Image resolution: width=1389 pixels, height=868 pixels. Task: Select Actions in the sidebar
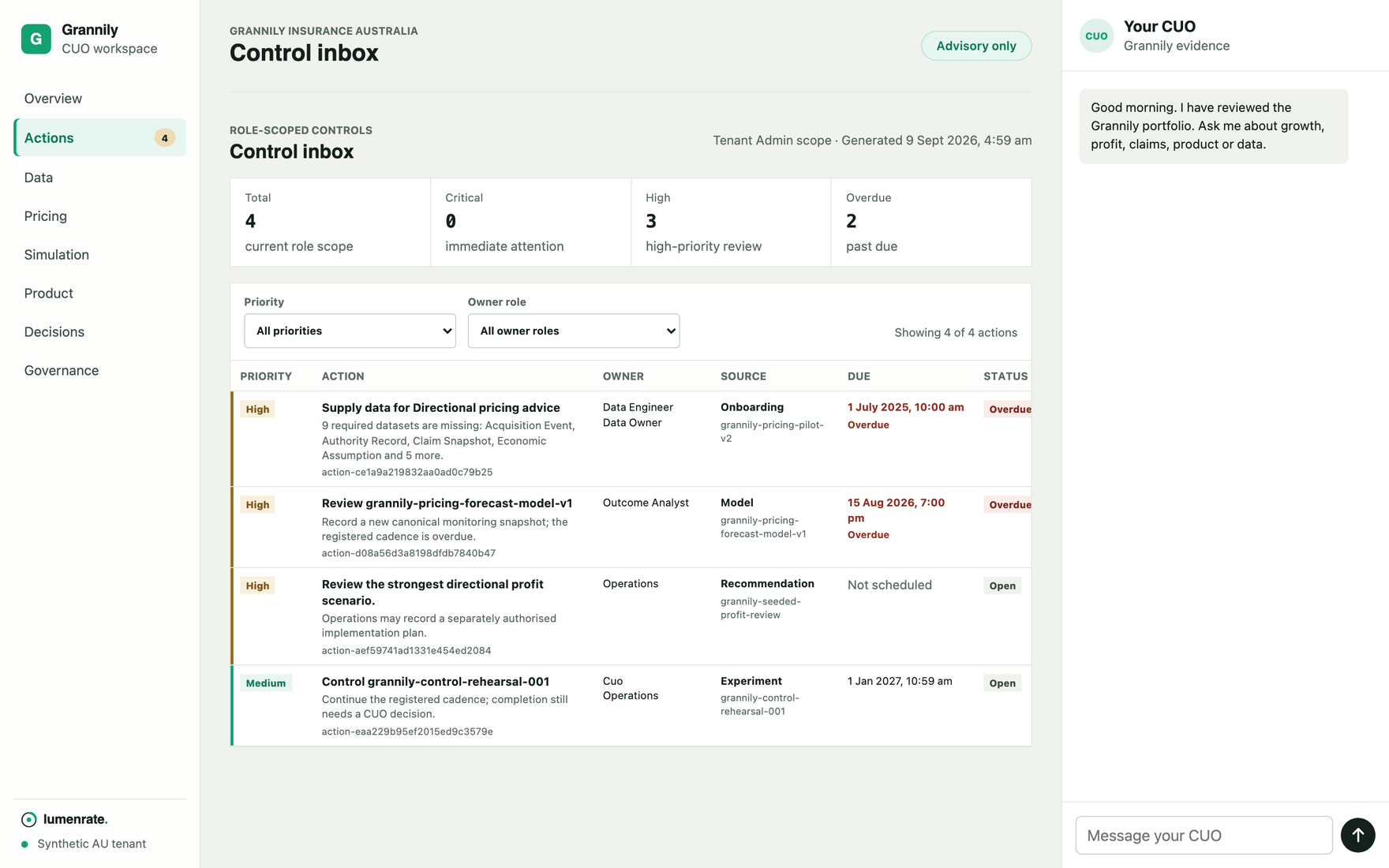[100, 137]
